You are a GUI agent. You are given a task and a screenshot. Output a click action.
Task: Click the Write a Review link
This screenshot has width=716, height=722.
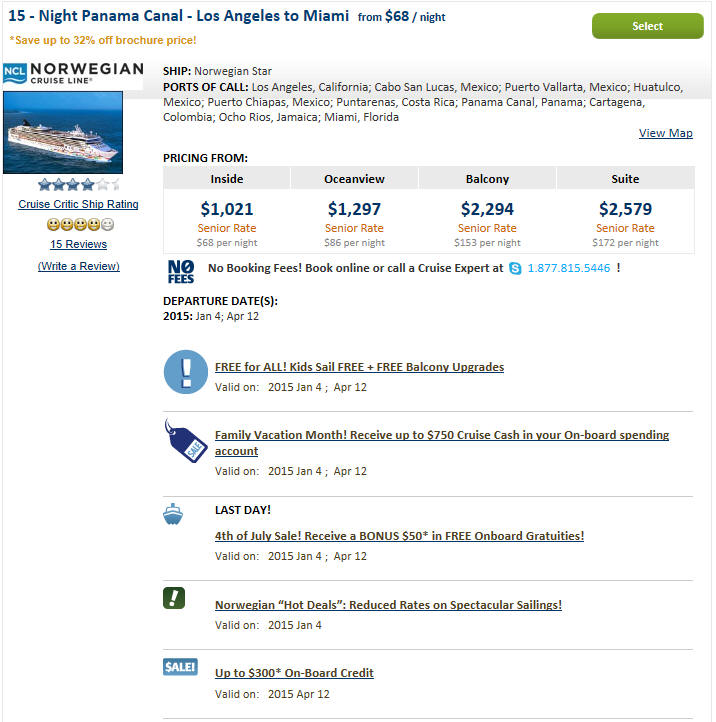click(x=79, y=266)
